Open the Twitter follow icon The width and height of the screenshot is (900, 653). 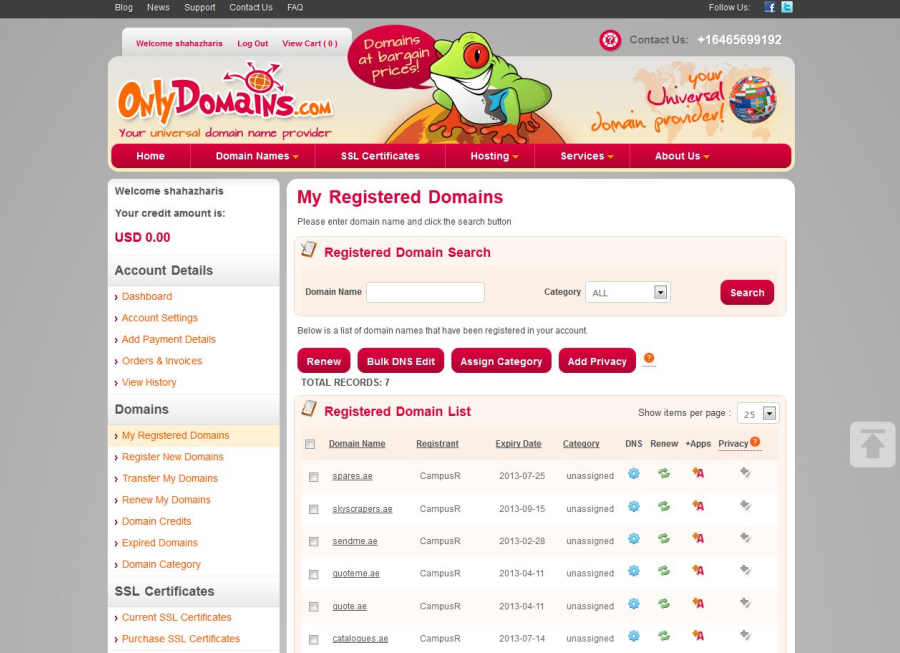787,7
